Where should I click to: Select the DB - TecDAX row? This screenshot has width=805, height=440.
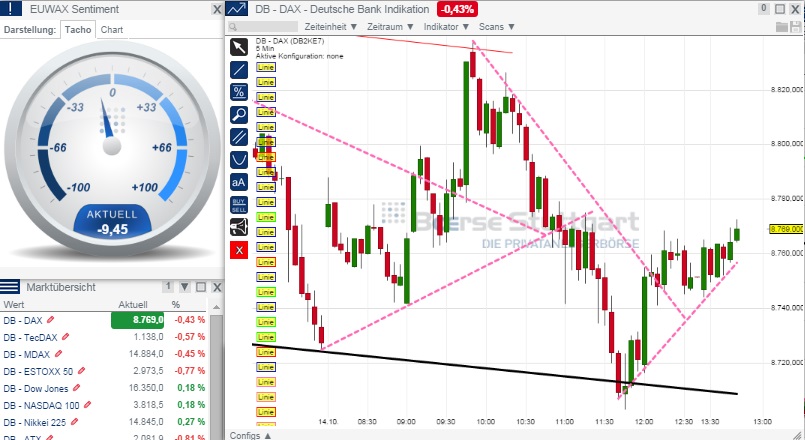click(x=104, y=337)
